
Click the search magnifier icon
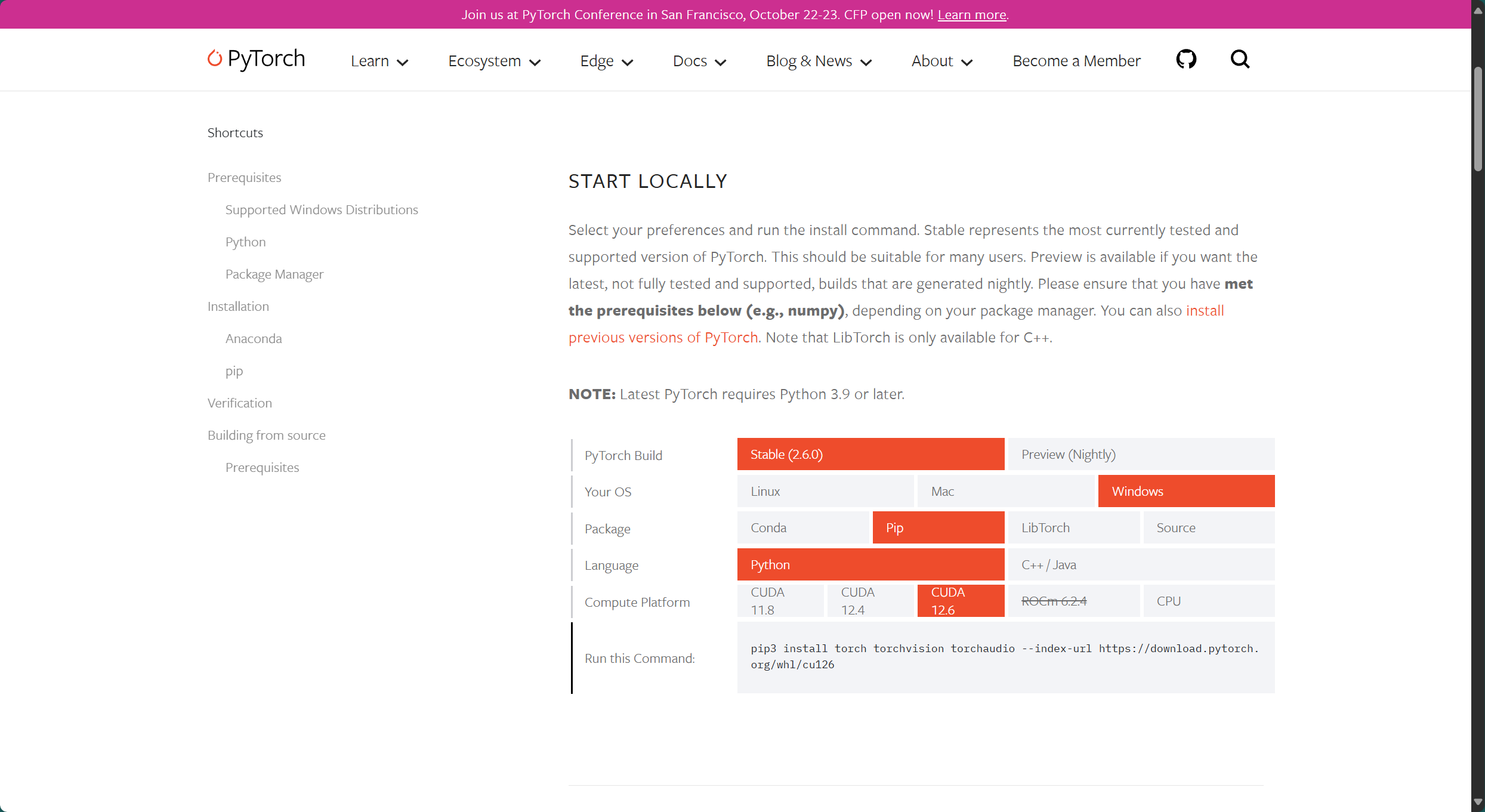pos(1240,59)
